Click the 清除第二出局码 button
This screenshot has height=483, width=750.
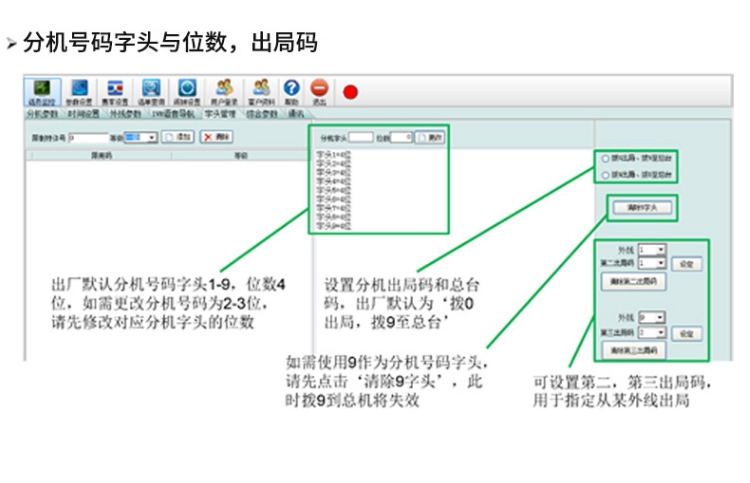[x=633, y=282]
